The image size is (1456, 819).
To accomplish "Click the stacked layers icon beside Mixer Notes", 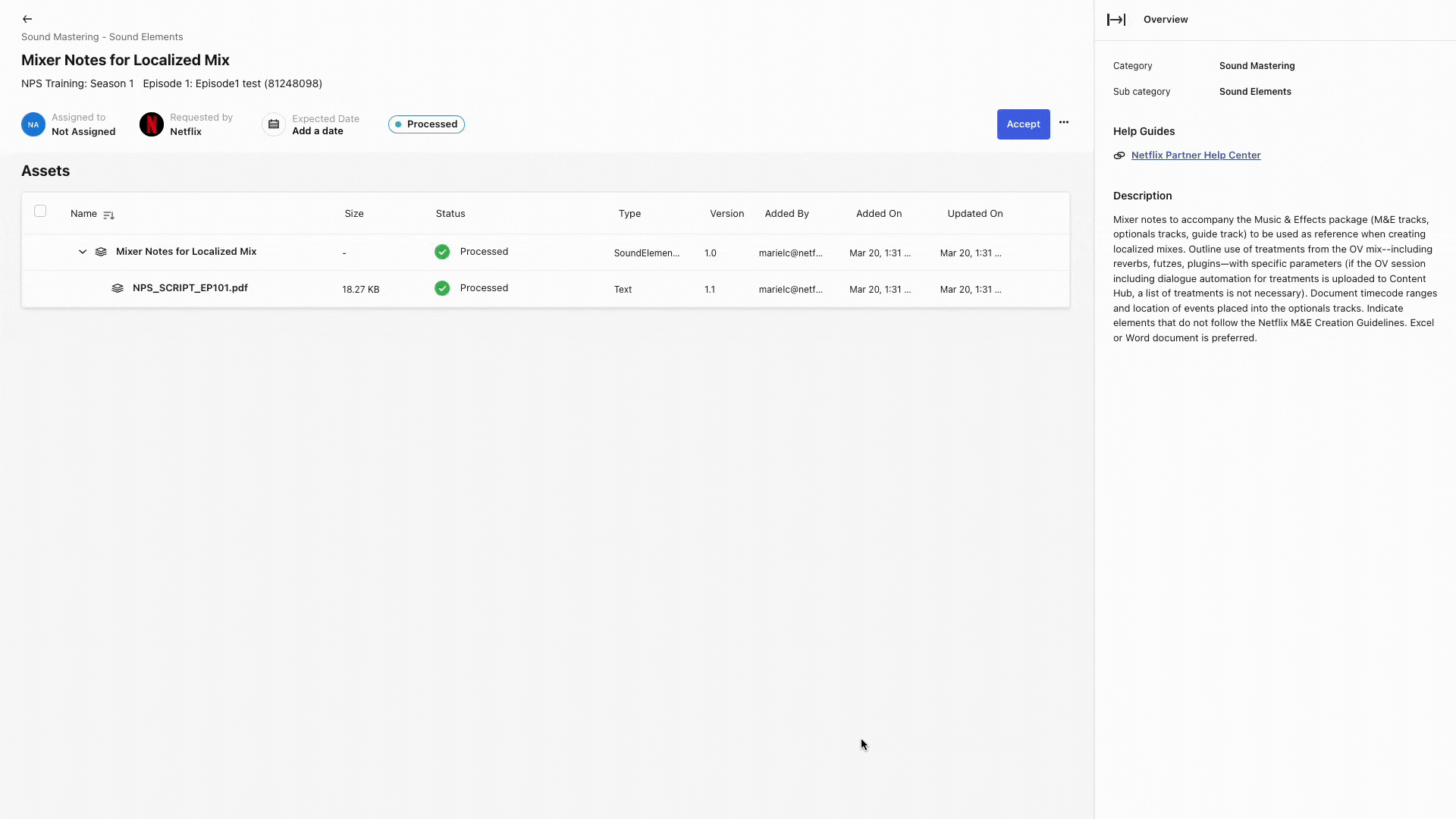I will pyautogui.click(x=101, y=252).
